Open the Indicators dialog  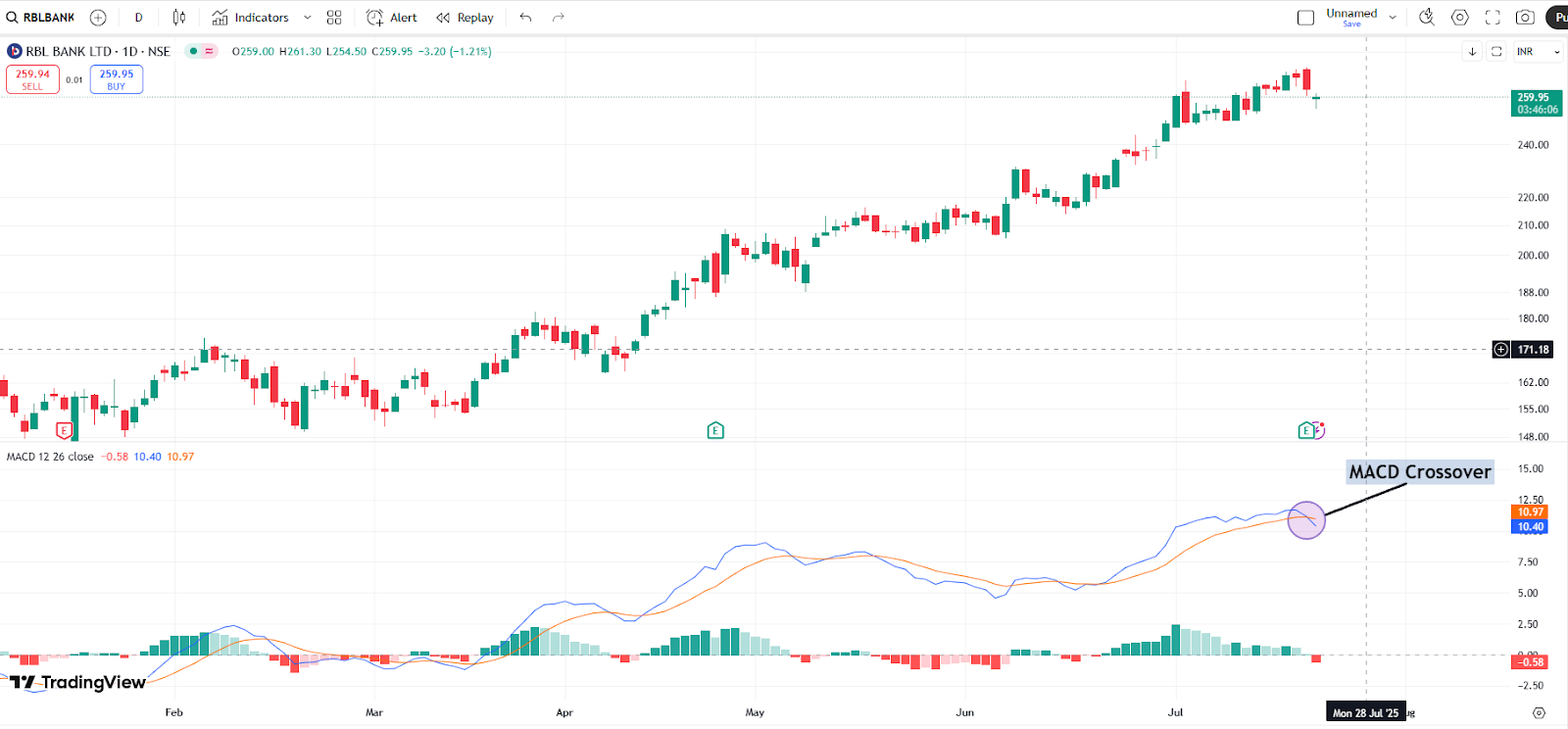(251, 18)
